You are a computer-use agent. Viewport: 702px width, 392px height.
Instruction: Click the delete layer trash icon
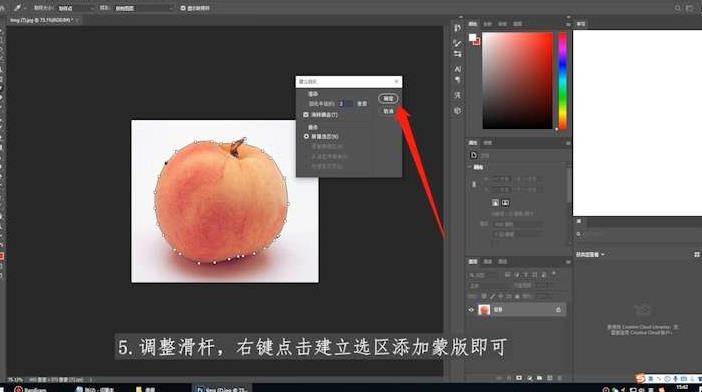561,378
